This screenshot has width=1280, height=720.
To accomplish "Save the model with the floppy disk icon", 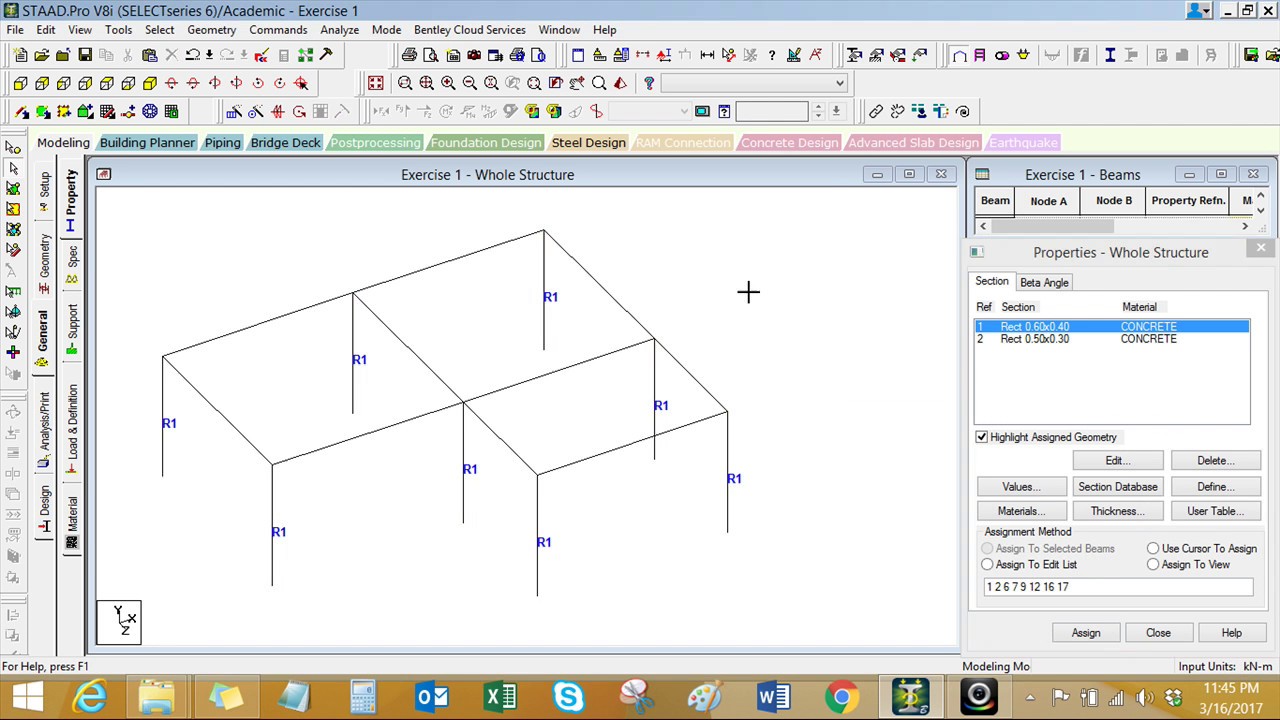I will [85, 55].
